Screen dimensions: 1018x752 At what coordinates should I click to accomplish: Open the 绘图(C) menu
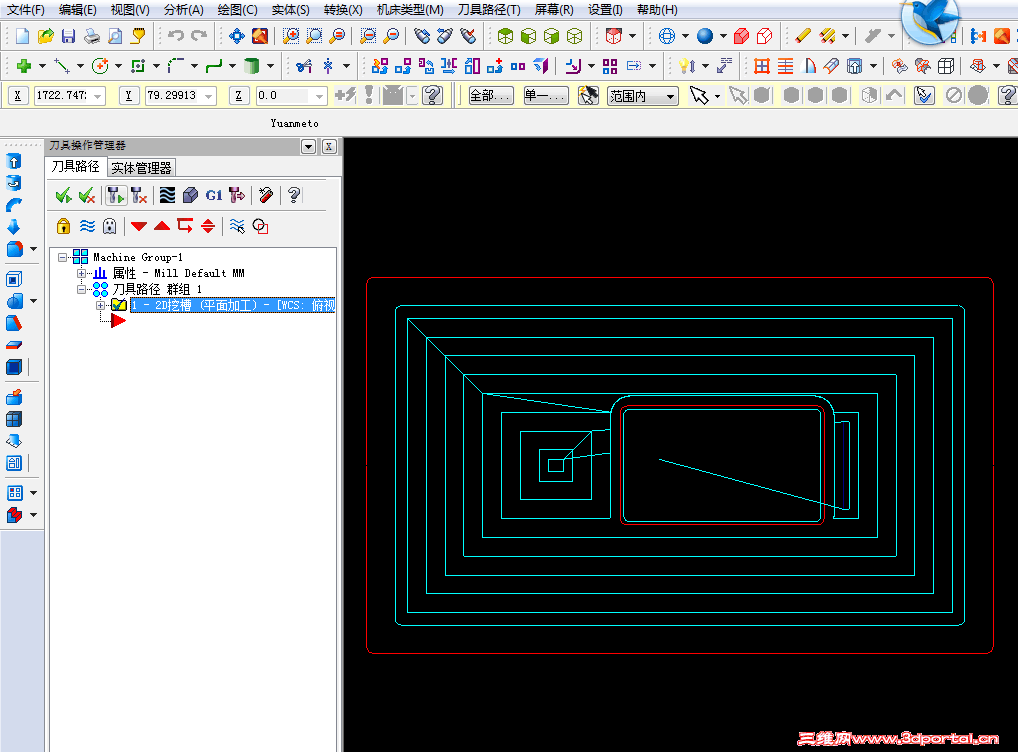[x=237, y=10]
